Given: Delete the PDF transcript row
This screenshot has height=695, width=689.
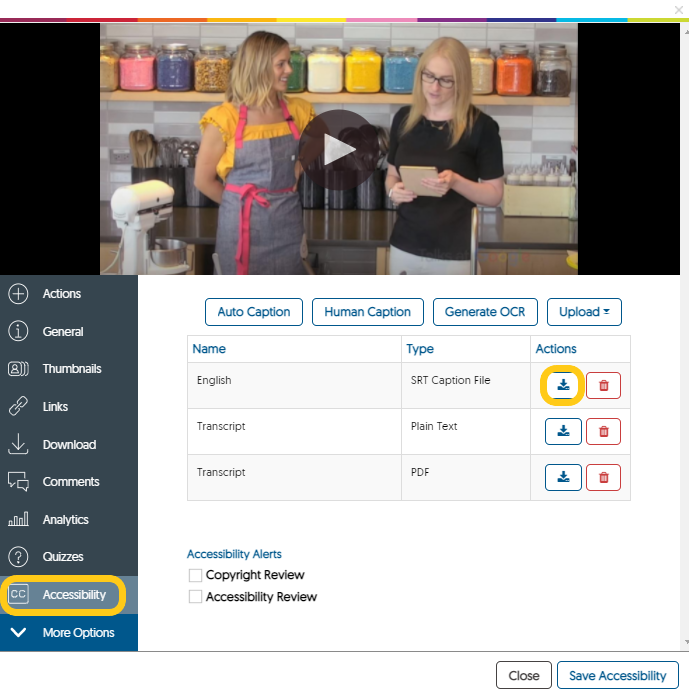Looking at the screenshot, I should 603,477.
